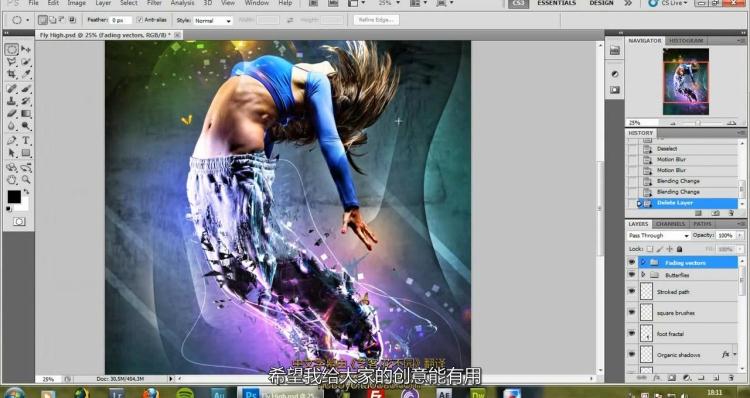Expand the Butterflies group

coord(643,275)
